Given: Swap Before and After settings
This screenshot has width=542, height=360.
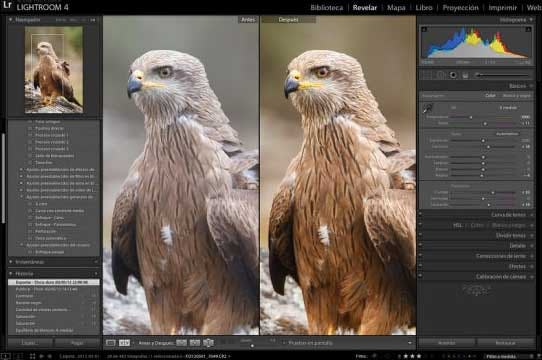Looking at the screenshot, I should click(x=208, y=343).
